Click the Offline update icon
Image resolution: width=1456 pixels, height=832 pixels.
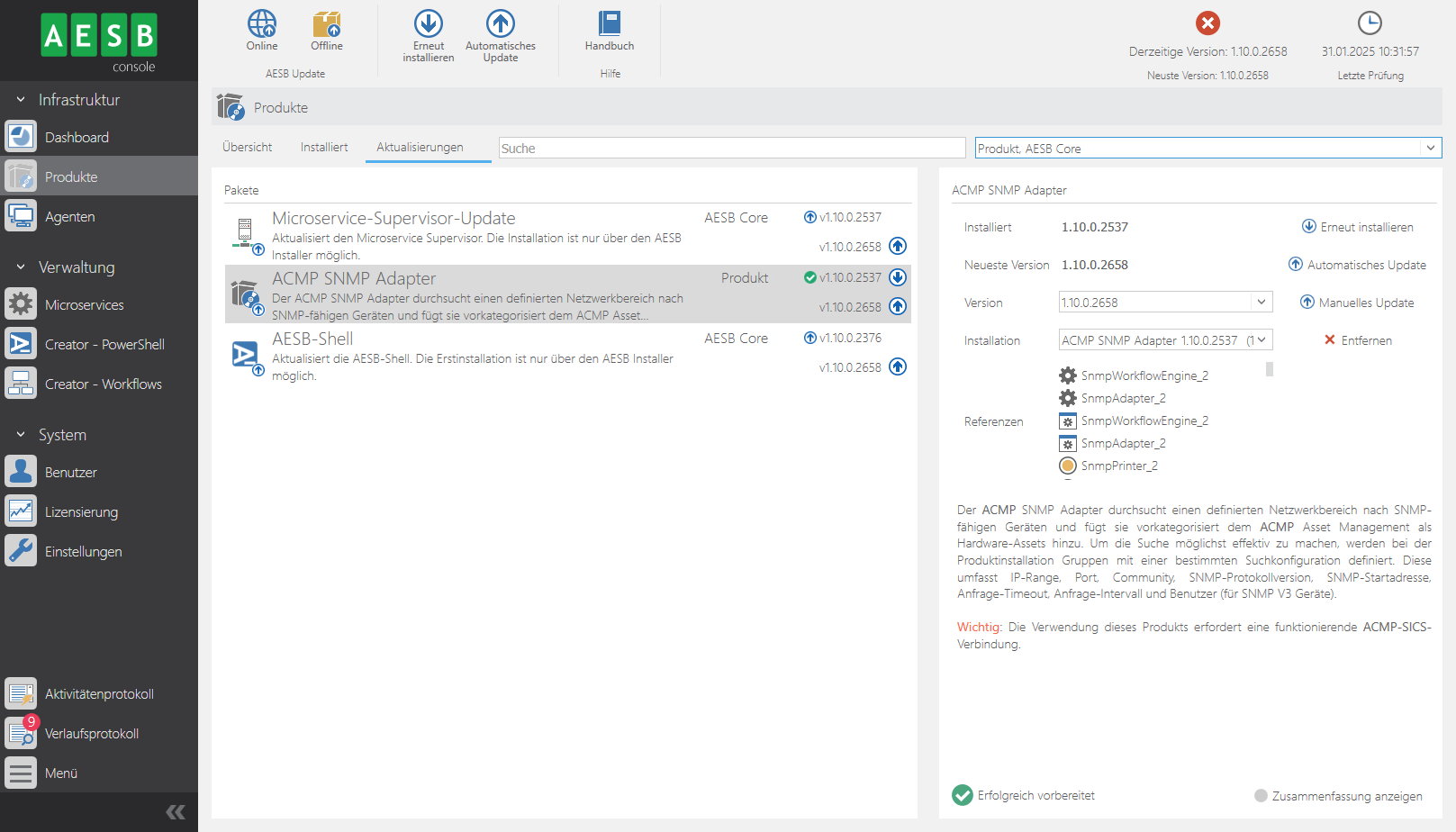click(x=327, y=25)
